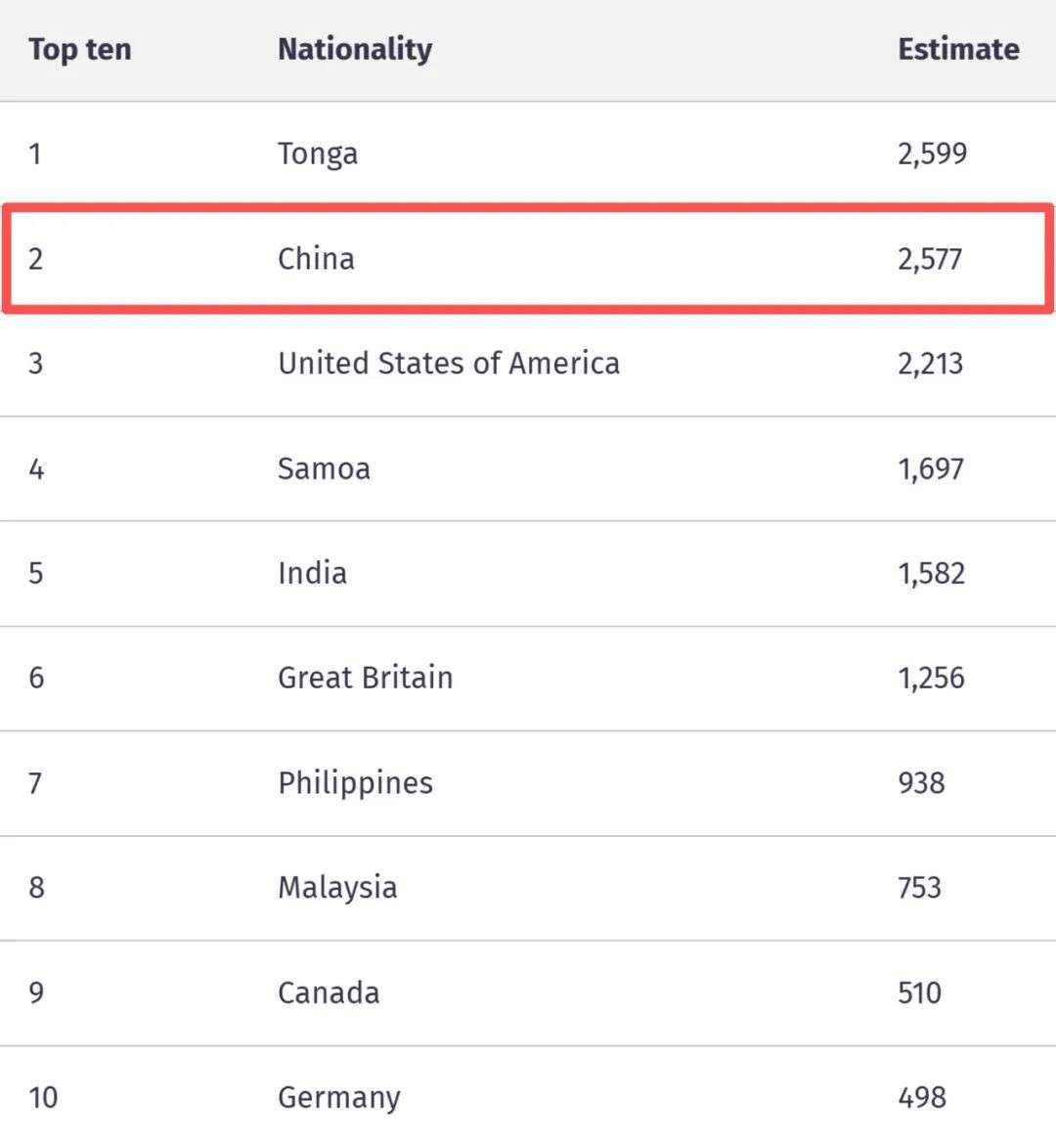Viewport: 1056px width, 1148px height.
Task: Click the "Nationality" column header
Action: click(355, 50)
